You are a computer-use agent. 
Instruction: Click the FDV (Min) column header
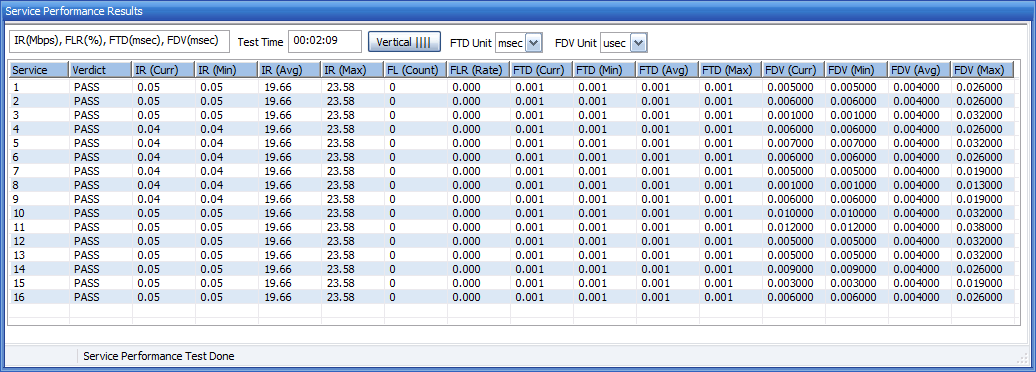tap(856, 69)
